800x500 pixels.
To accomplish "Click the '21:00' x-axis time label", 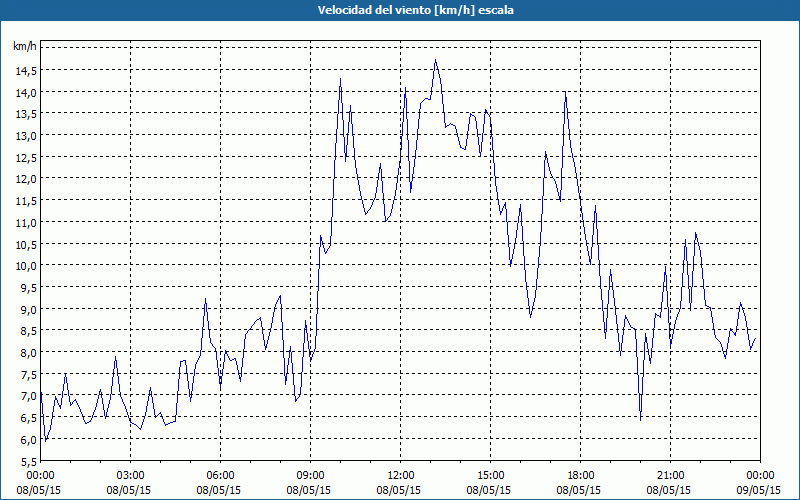I will click(x=670, y=476).
